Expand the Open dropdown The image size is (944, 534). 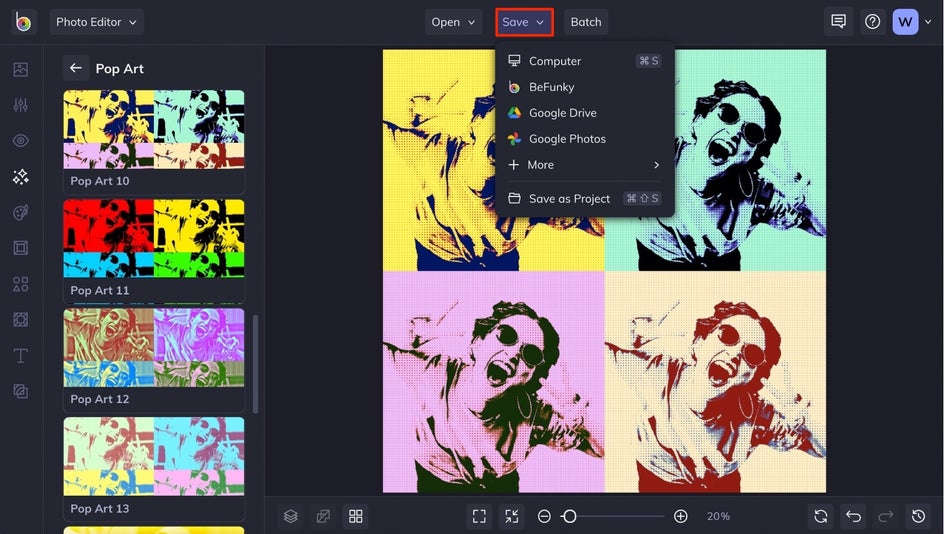pyautogui.click(x=453, y=22)
